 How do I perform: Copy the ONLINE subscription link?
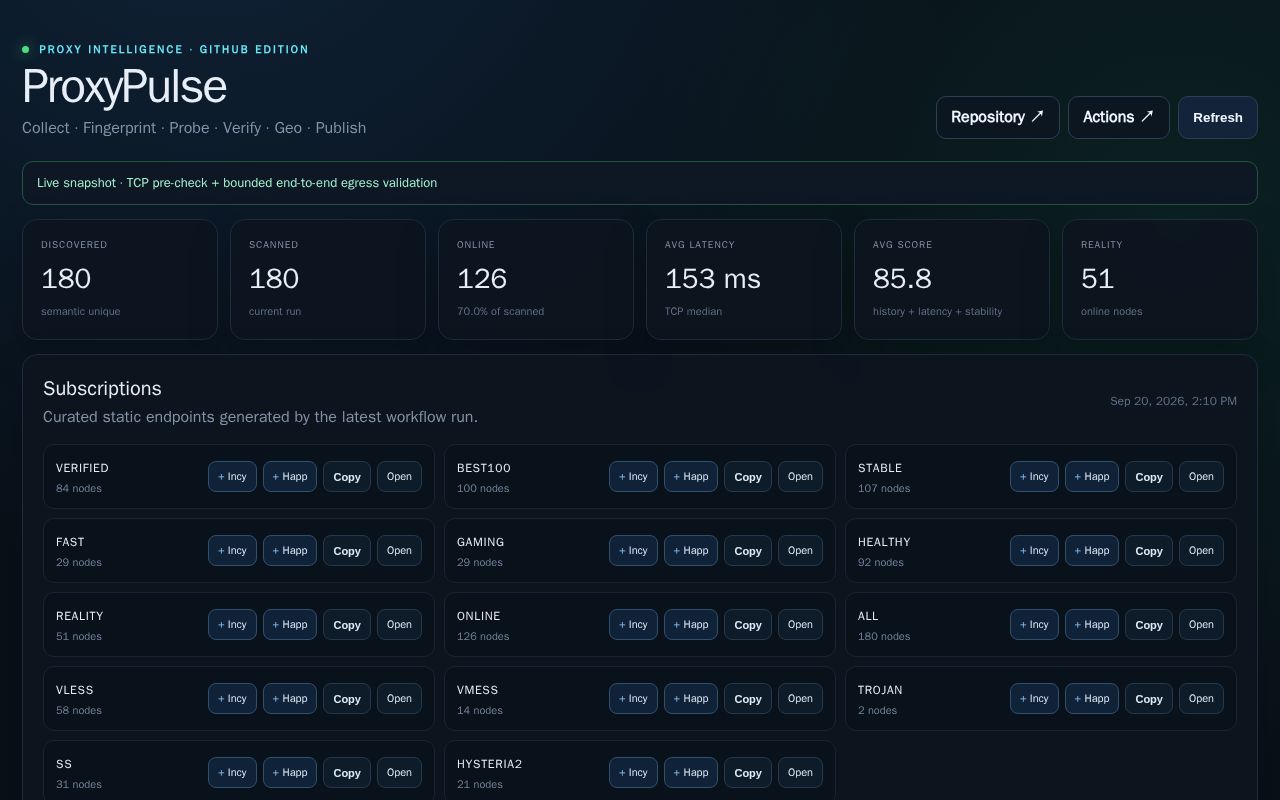(748, 625)
